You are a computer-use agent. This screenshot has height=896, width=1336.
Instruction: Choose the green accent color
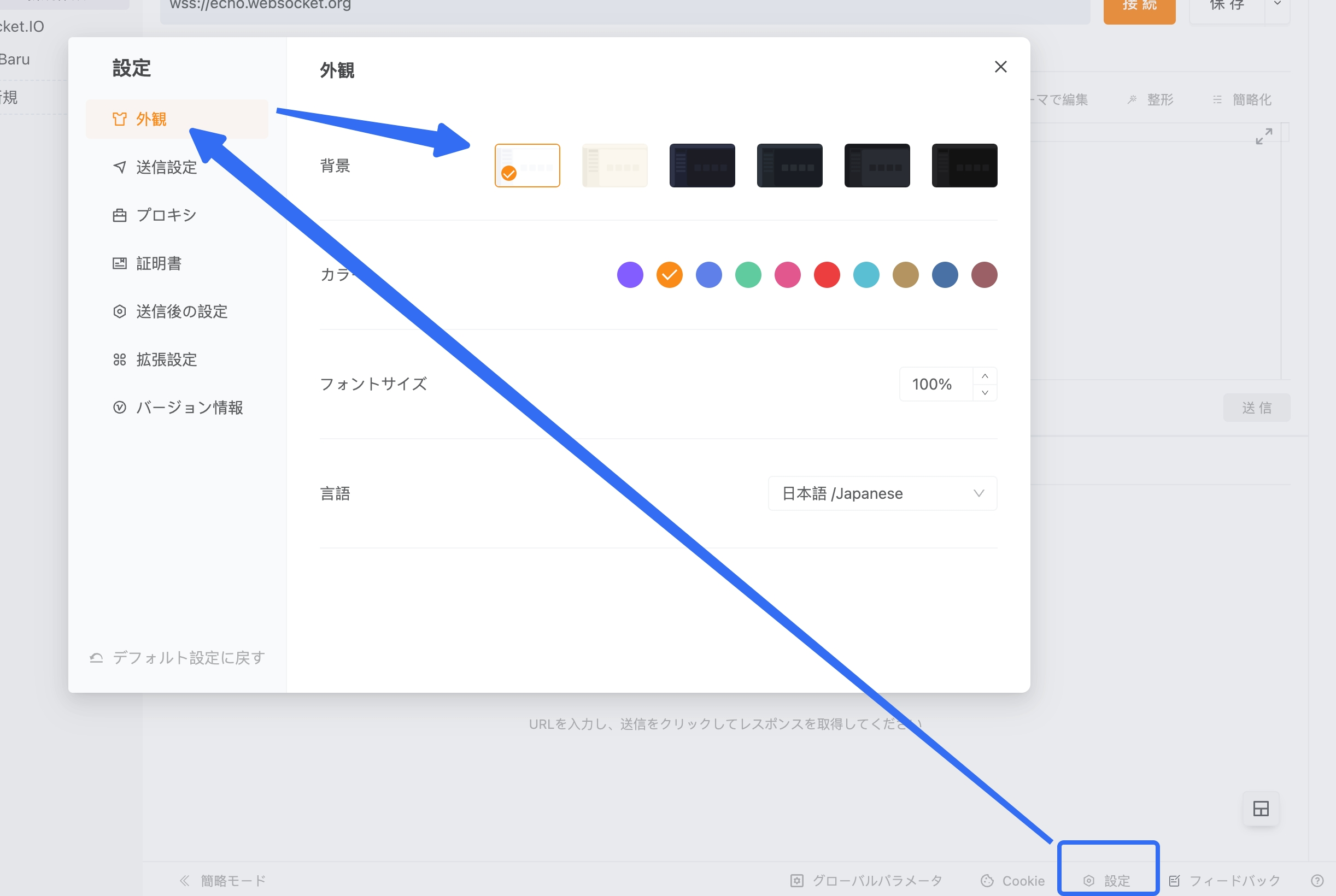(x=748, y=275)
